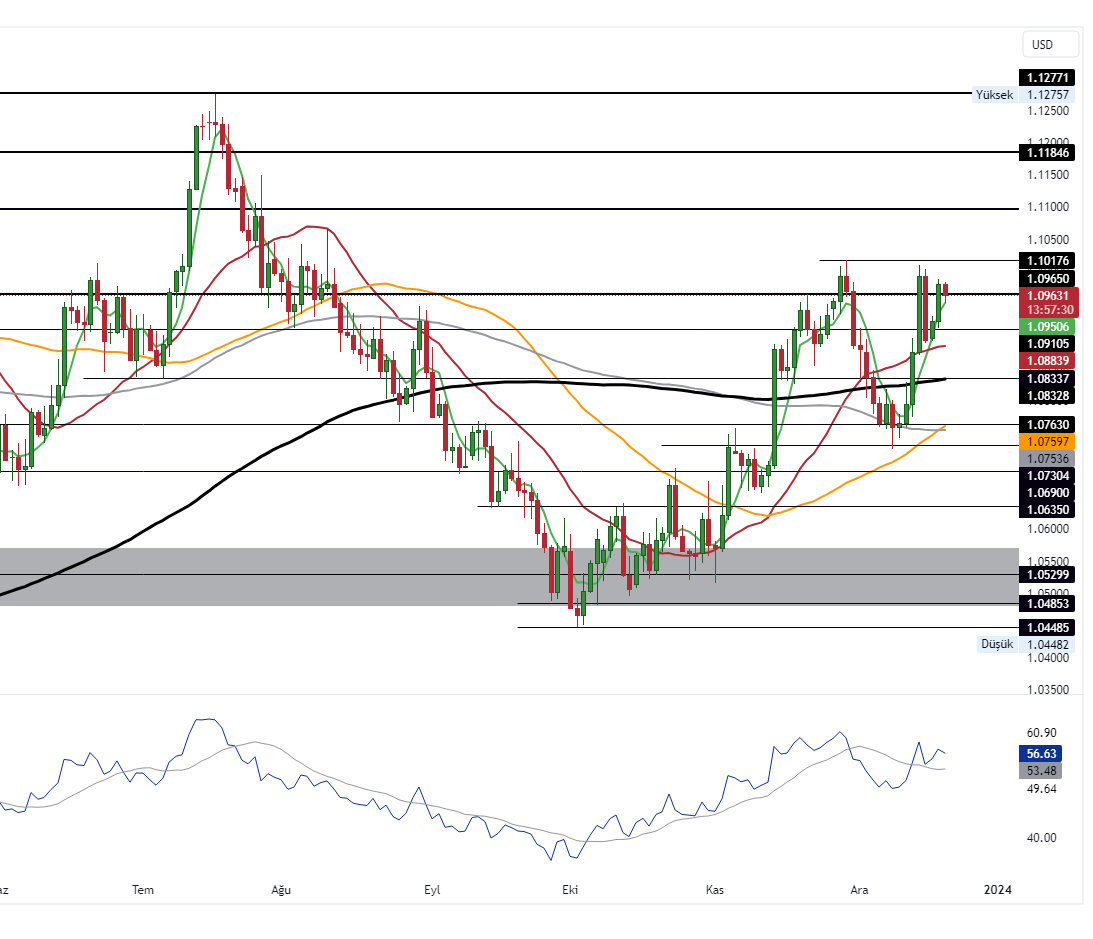Open the USD currency dropdown

(1050, 44)
